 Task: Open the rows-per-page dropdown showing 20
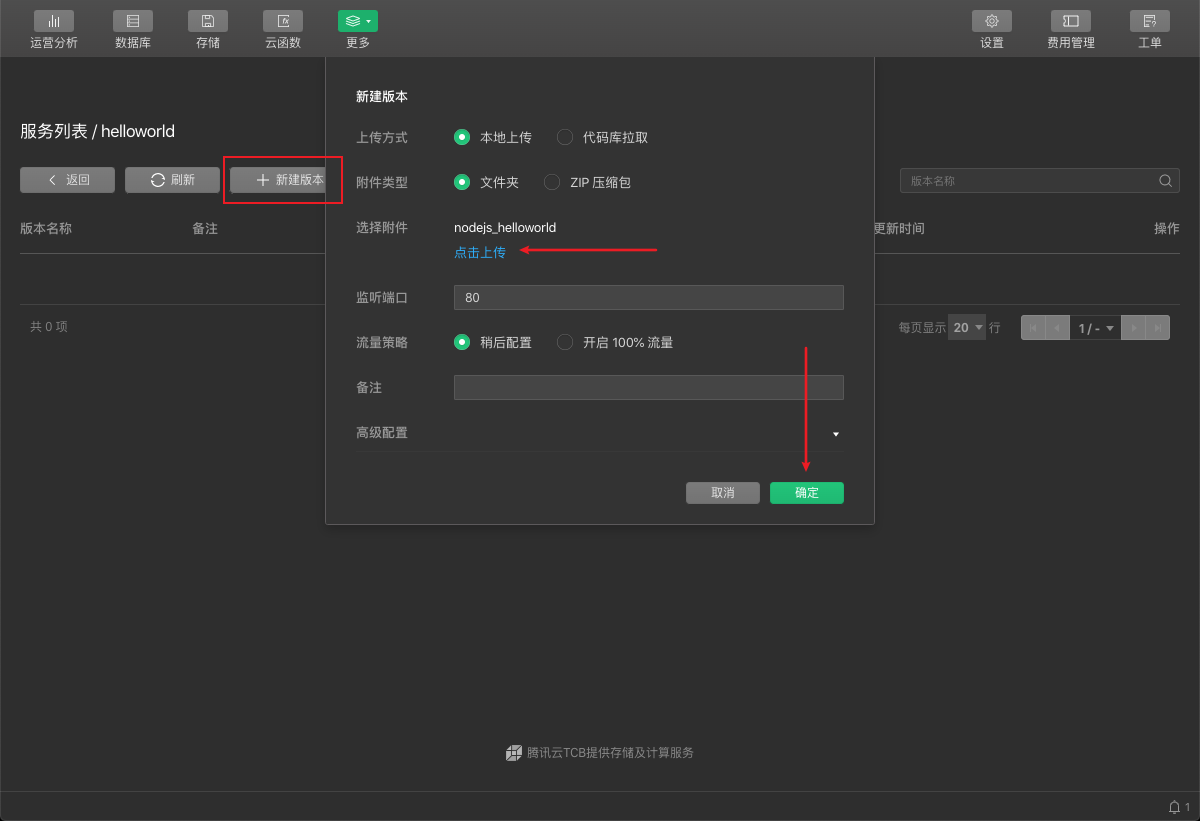pos(967,328)
